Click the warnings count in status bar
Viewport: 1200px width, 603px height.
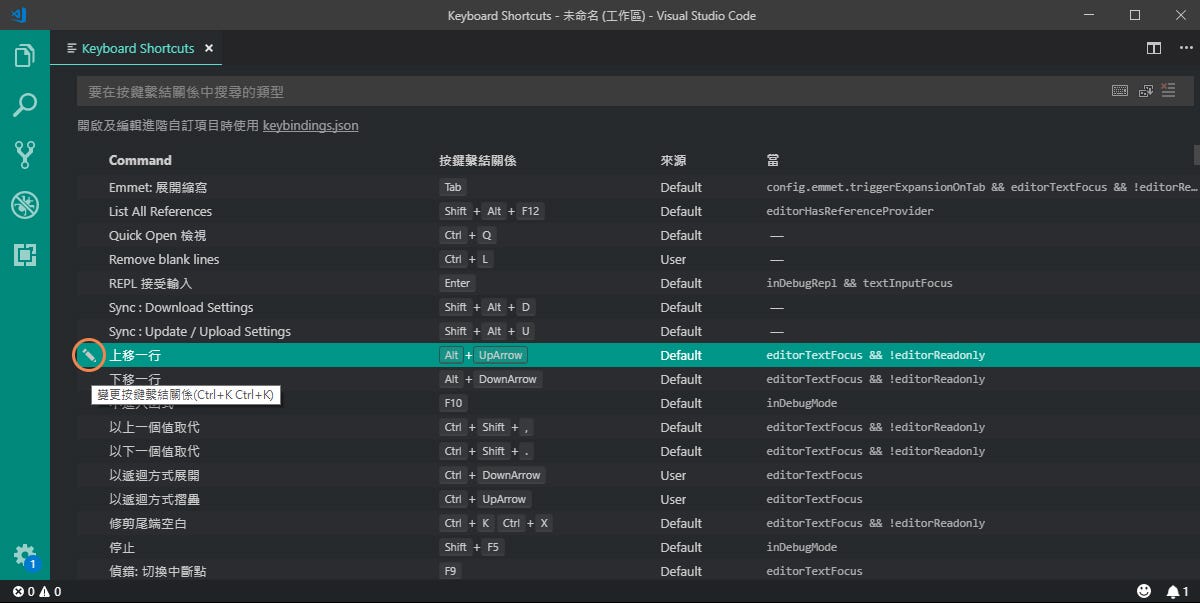point(51,592)
